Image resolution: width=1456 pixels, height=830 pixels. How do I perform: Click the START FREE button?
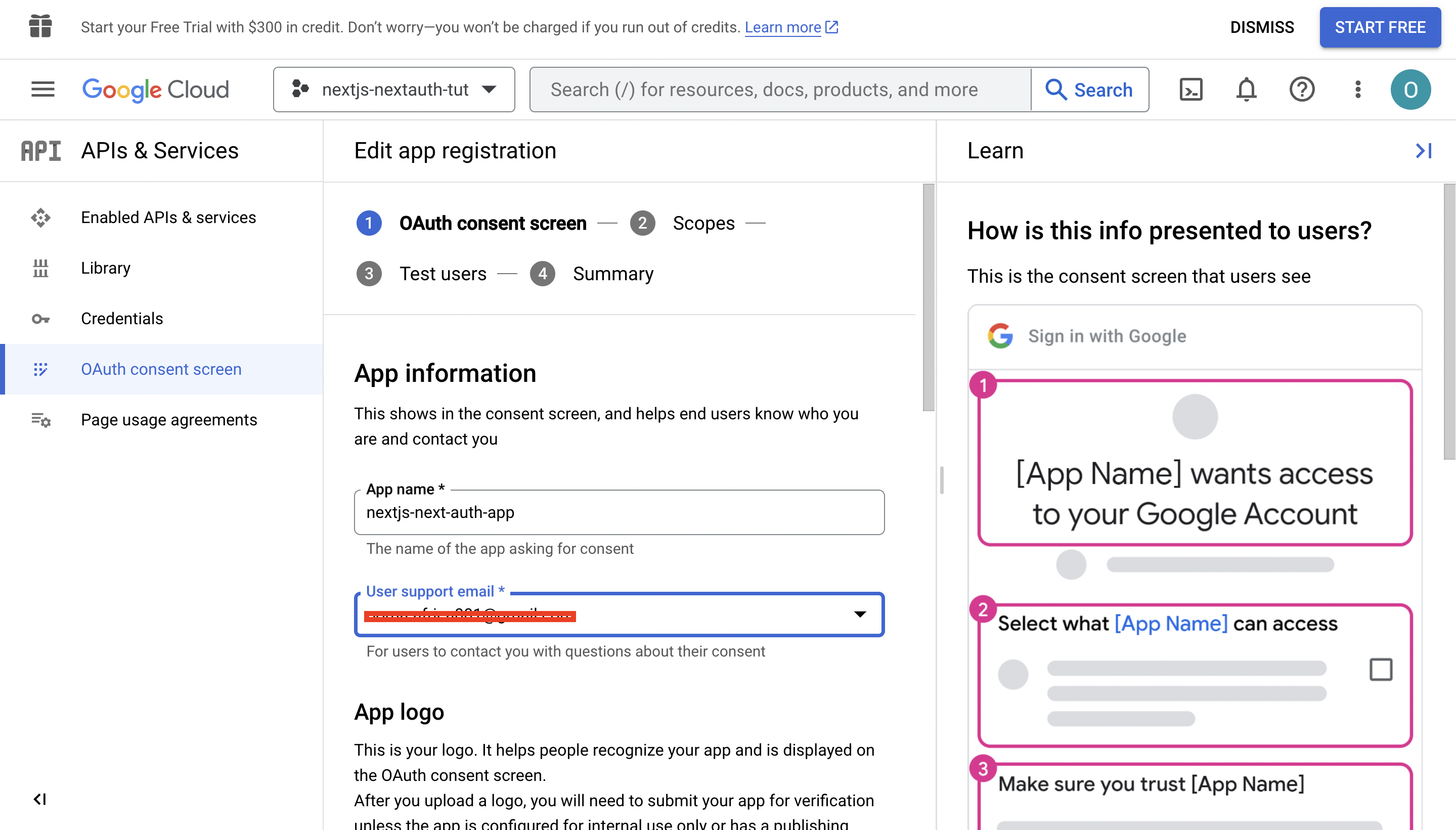[x=1380, y=27]
